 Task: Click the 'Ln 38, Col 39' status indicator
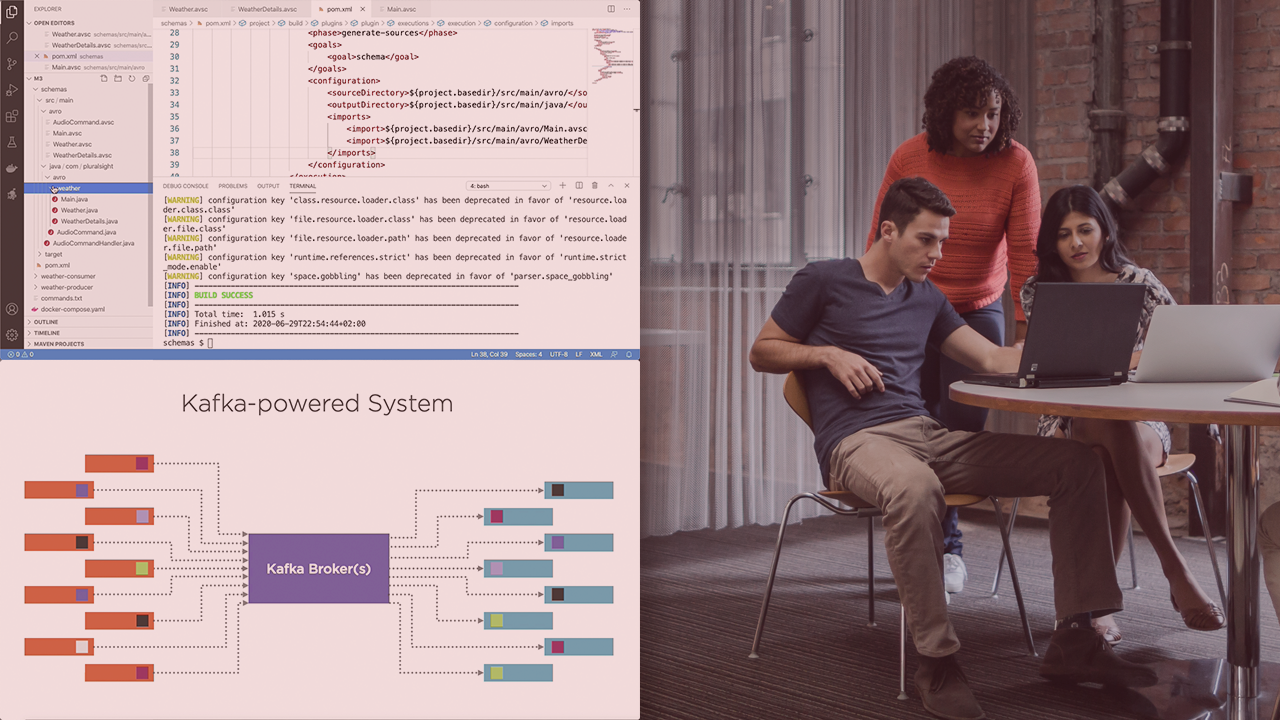coord(491,354)
